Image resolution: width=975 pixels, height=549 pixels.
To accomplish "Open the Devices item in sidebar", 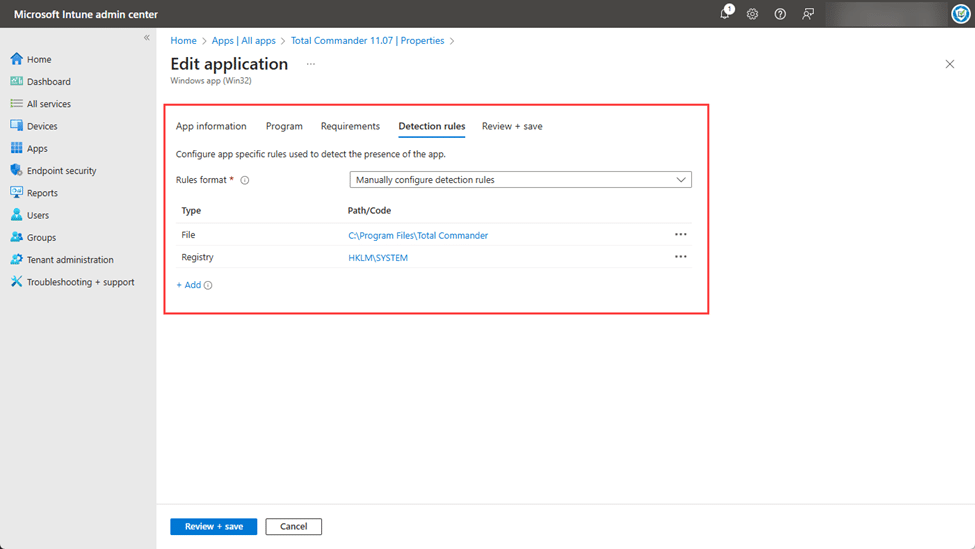I will pyautogui.click(x=42, y=126).
